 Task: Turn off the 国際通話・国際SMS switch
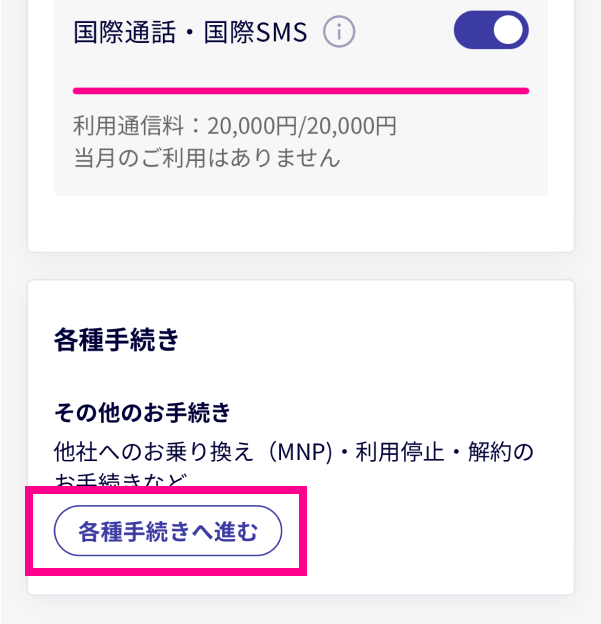click(491, 30)
